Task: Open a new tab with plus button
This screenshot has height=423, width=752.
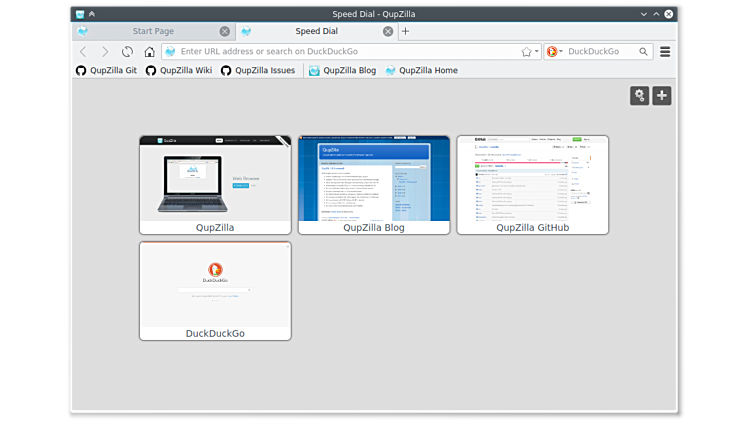Action: click(405, 31)
